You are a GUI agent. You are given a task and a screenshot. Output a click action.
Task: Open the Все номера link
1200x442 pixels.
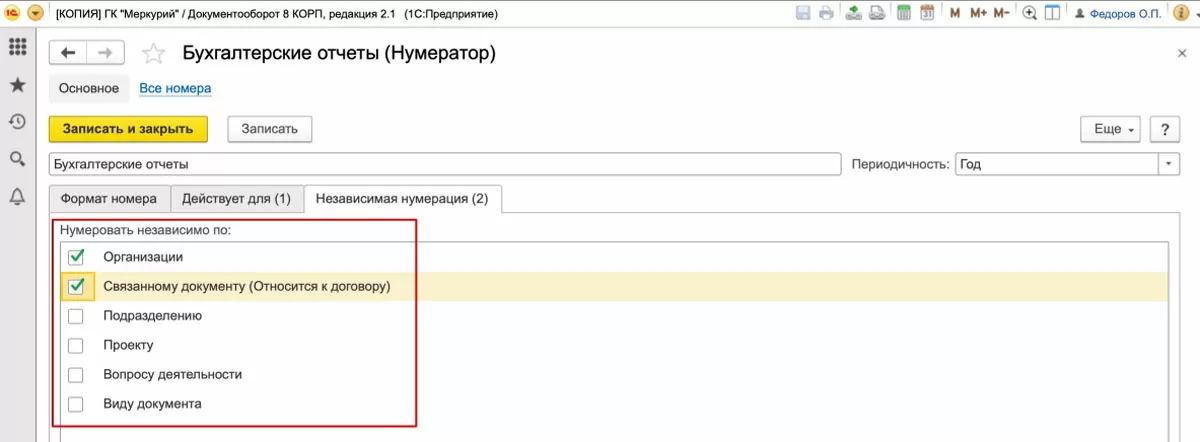click(175, 88)
